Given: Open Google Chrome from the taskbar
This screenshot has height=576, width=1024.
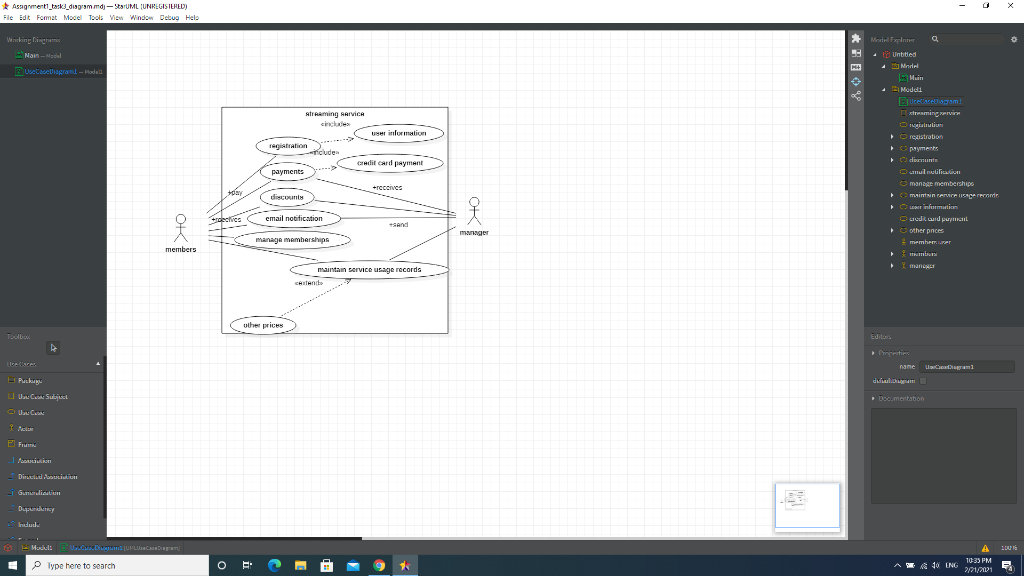Looking at the screenshot, I should click(x=379, y=565).
